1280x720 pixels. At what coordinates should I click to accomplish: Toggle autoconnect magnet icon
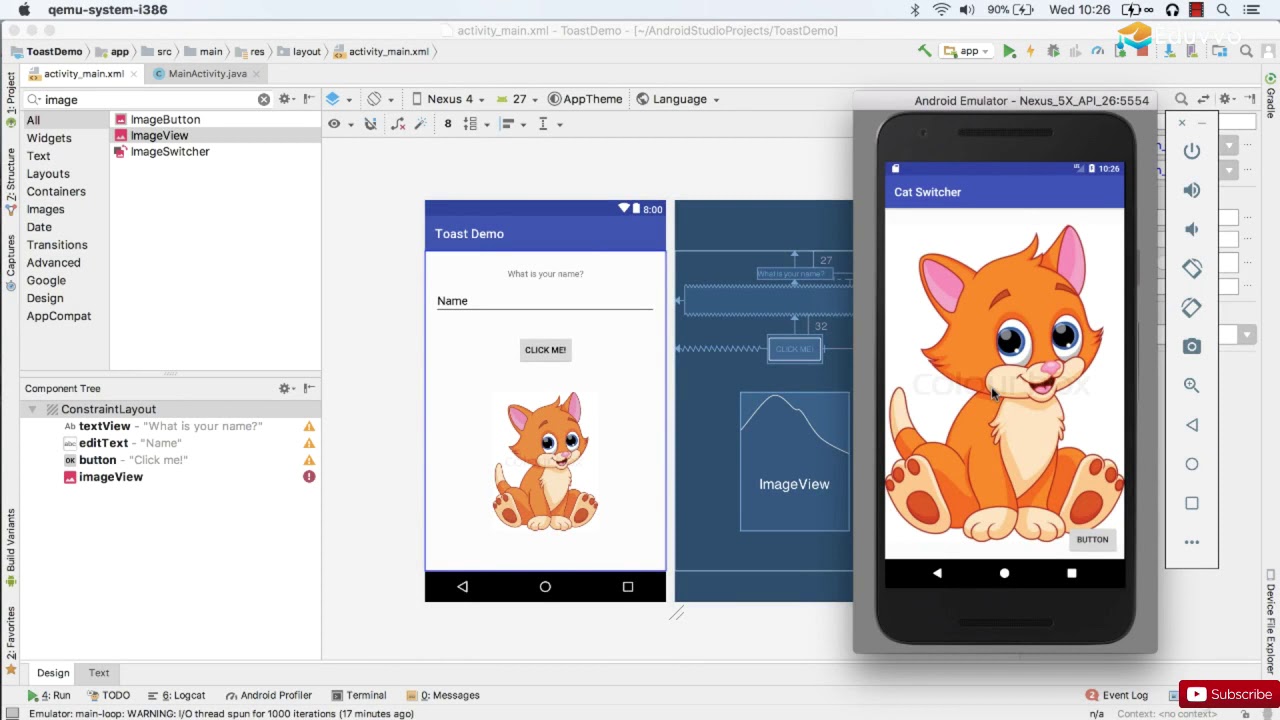[x=370, y=124]
